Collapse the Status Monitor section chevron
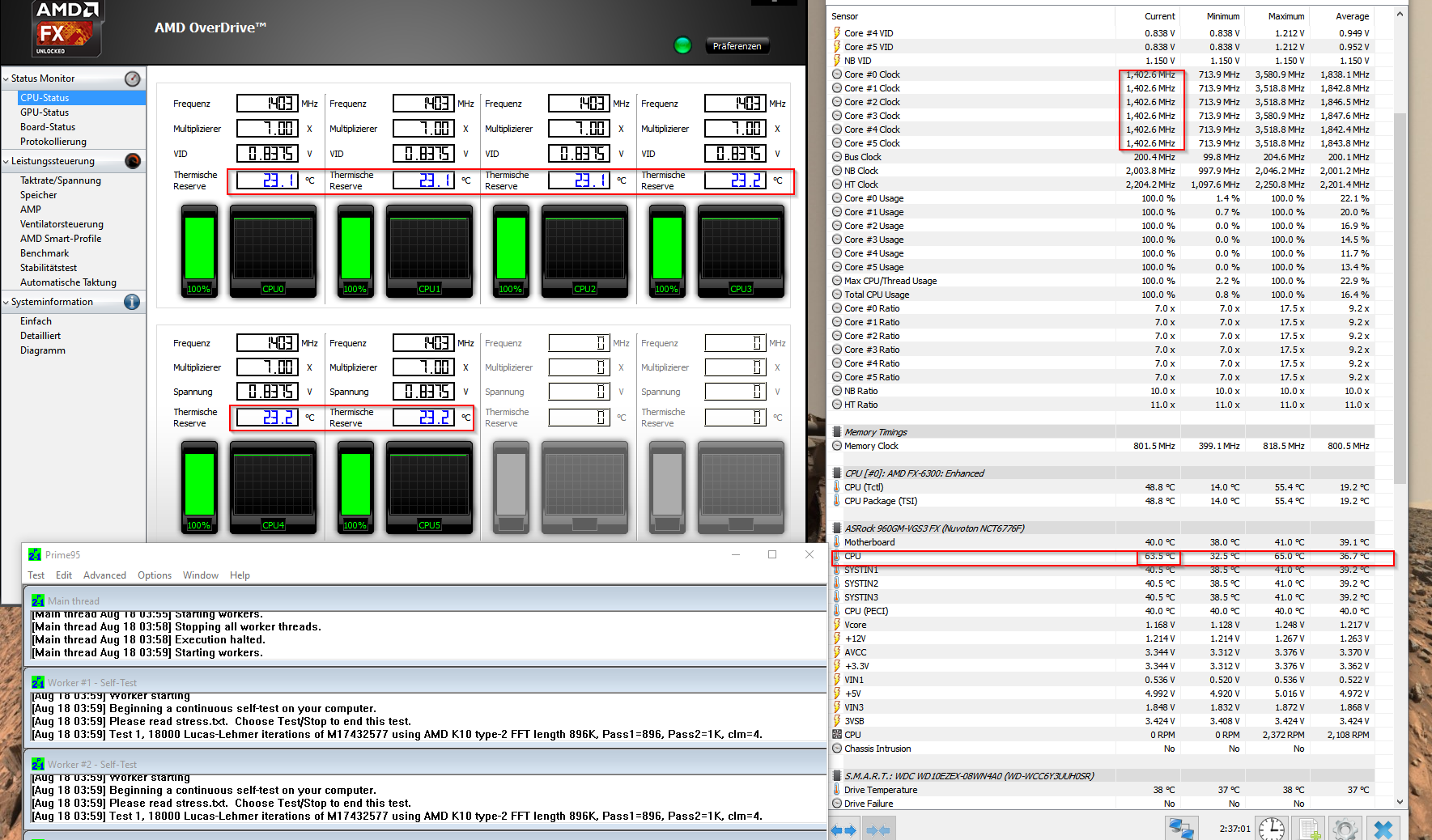Screen dimensions: 1432x840 pyautogui.click(x=6, y=78)
